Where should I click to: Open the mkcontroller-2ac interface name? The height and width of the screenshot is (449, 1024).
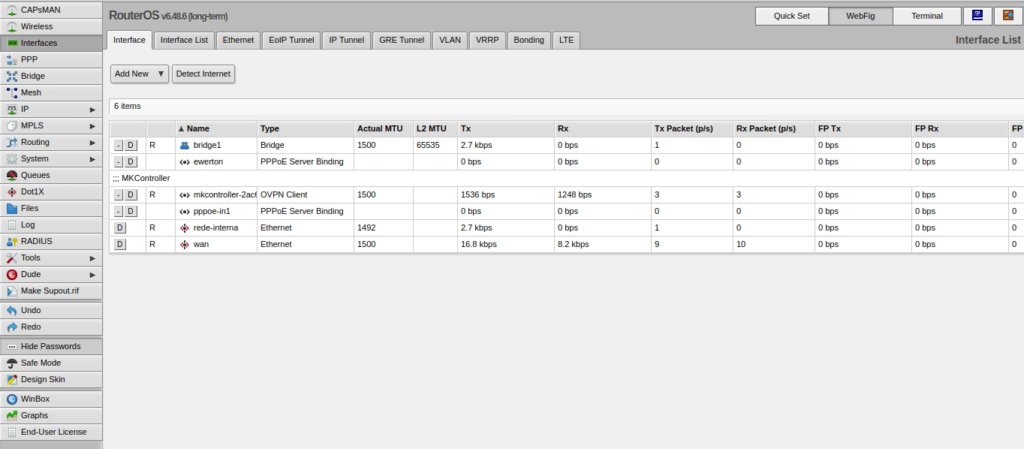click(x=225, y=195)
